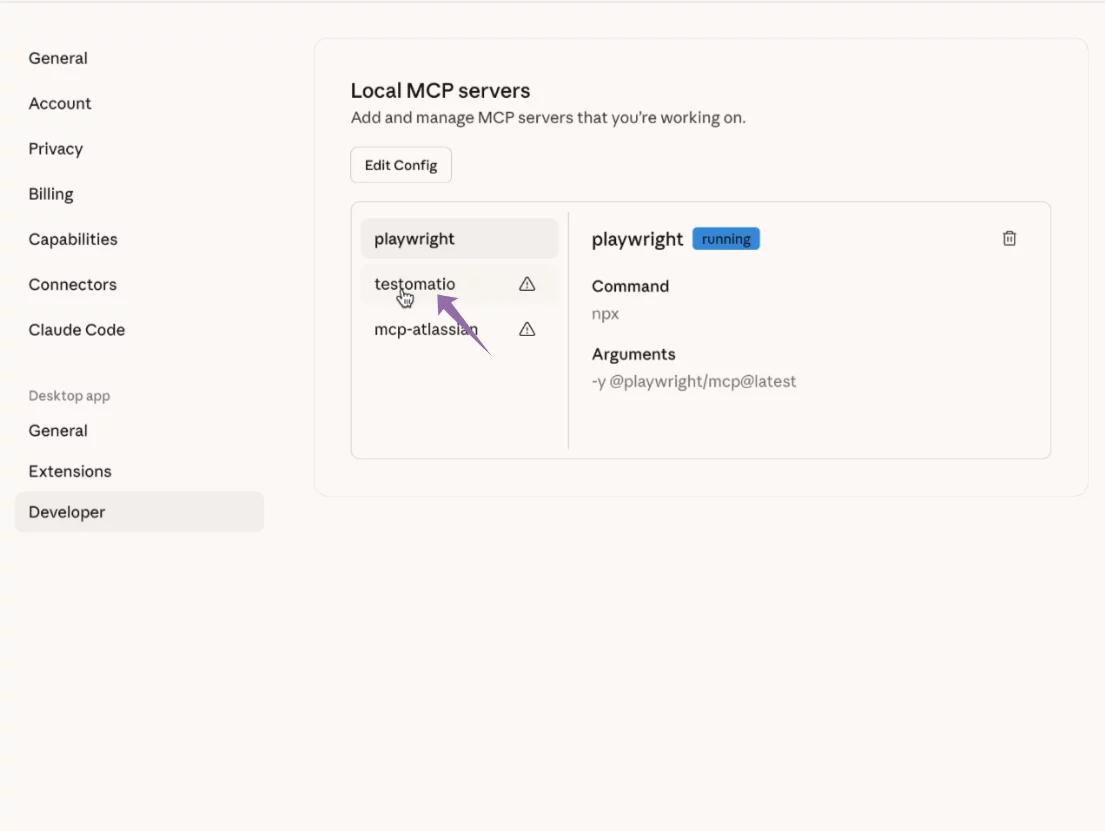
Task: Open the Connectors settings page
Action: (73, 284)
